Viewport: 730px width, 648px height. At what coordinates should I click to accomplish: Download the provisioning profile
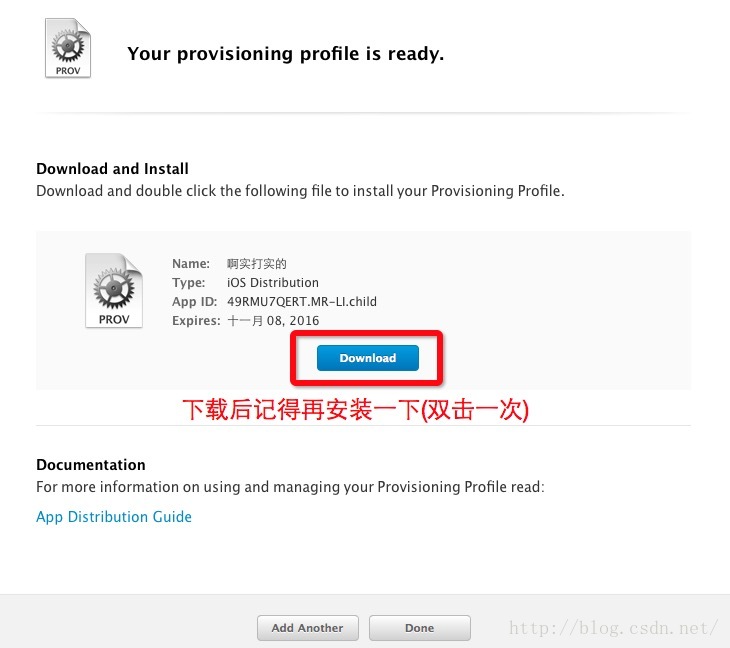click(x=368, y=358)
